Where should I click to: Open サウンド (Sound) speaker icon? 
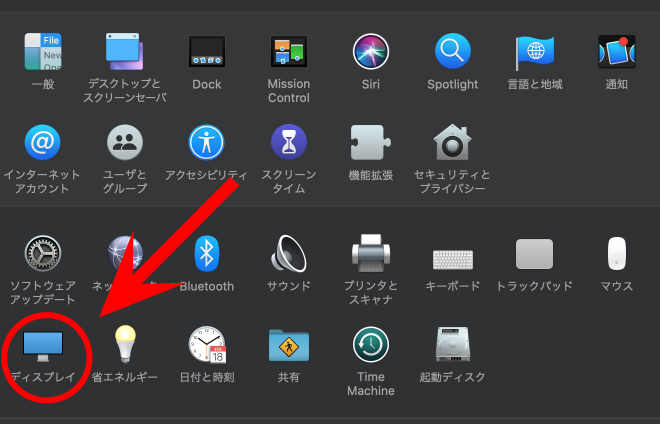click(289, 254)
